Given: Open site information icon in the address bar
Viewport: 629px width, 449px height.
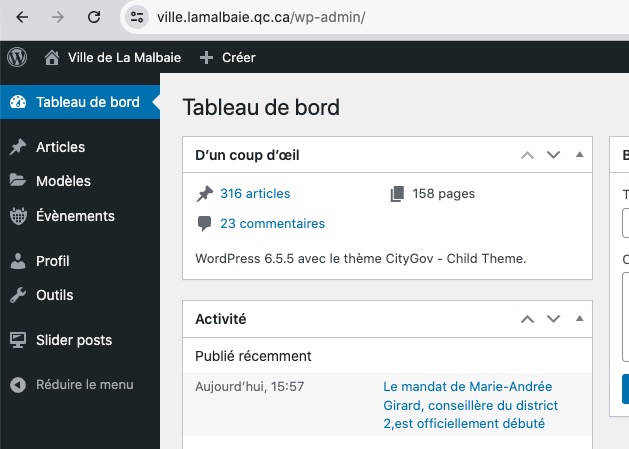Looking at the screenshot, I should (137, 17).
